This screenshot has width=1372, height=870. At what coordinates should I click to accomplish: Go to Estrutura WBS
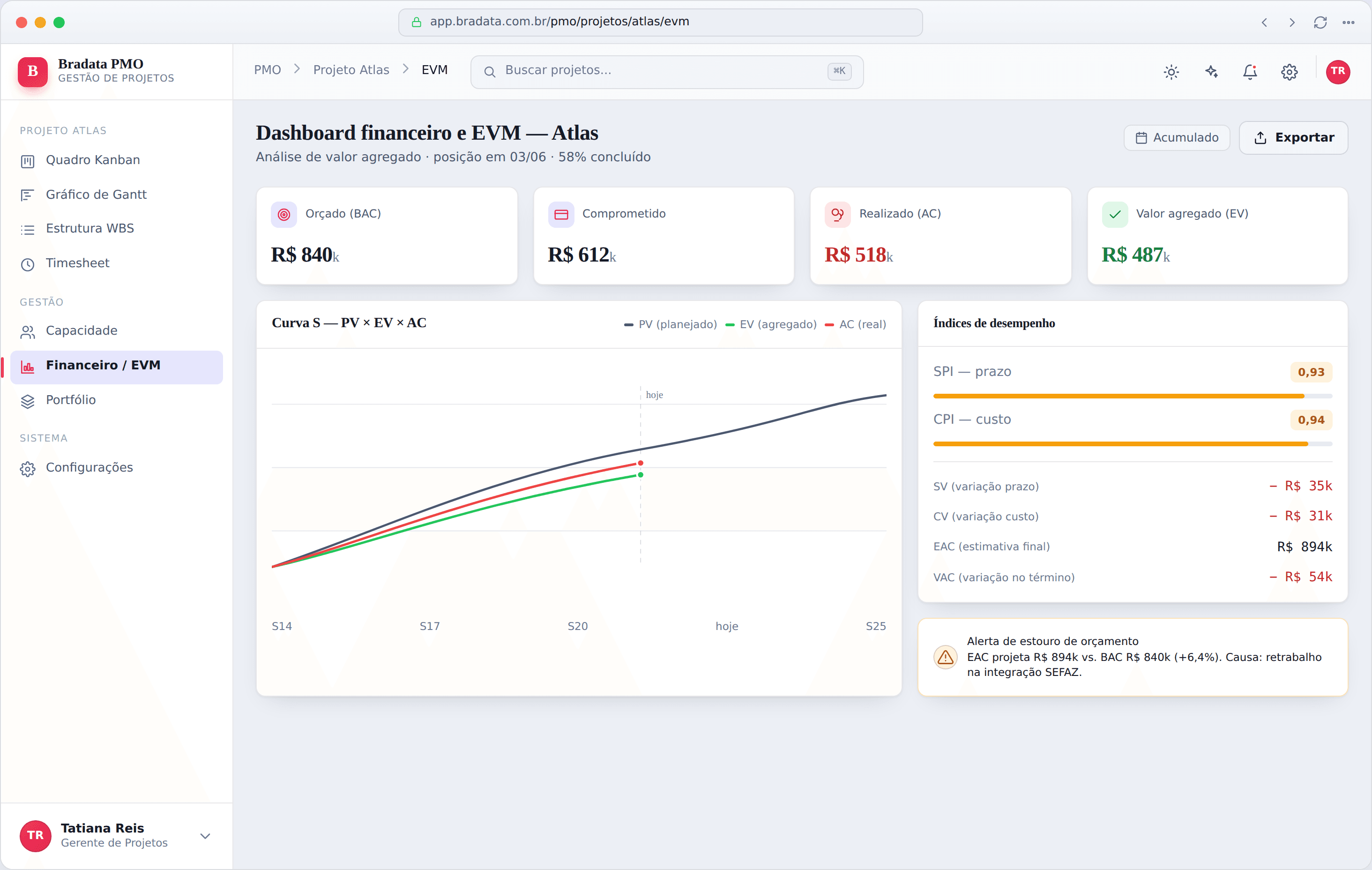(x=116, y=229)
